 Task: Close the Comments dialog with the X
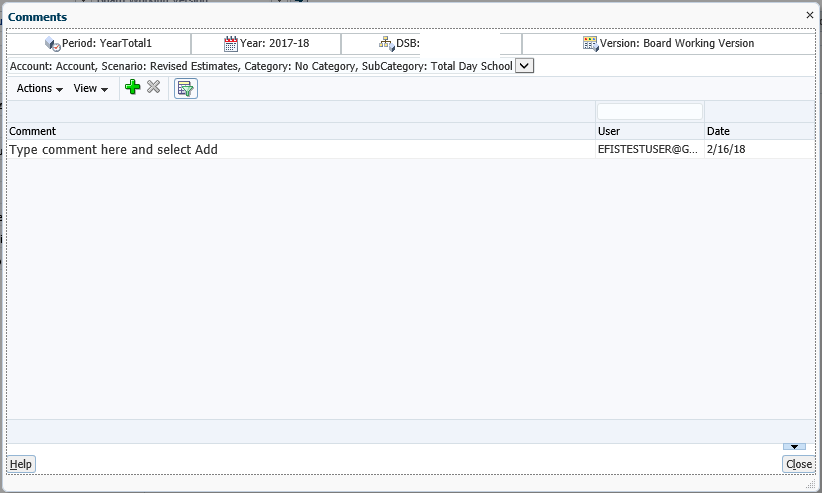click(810, 16)
